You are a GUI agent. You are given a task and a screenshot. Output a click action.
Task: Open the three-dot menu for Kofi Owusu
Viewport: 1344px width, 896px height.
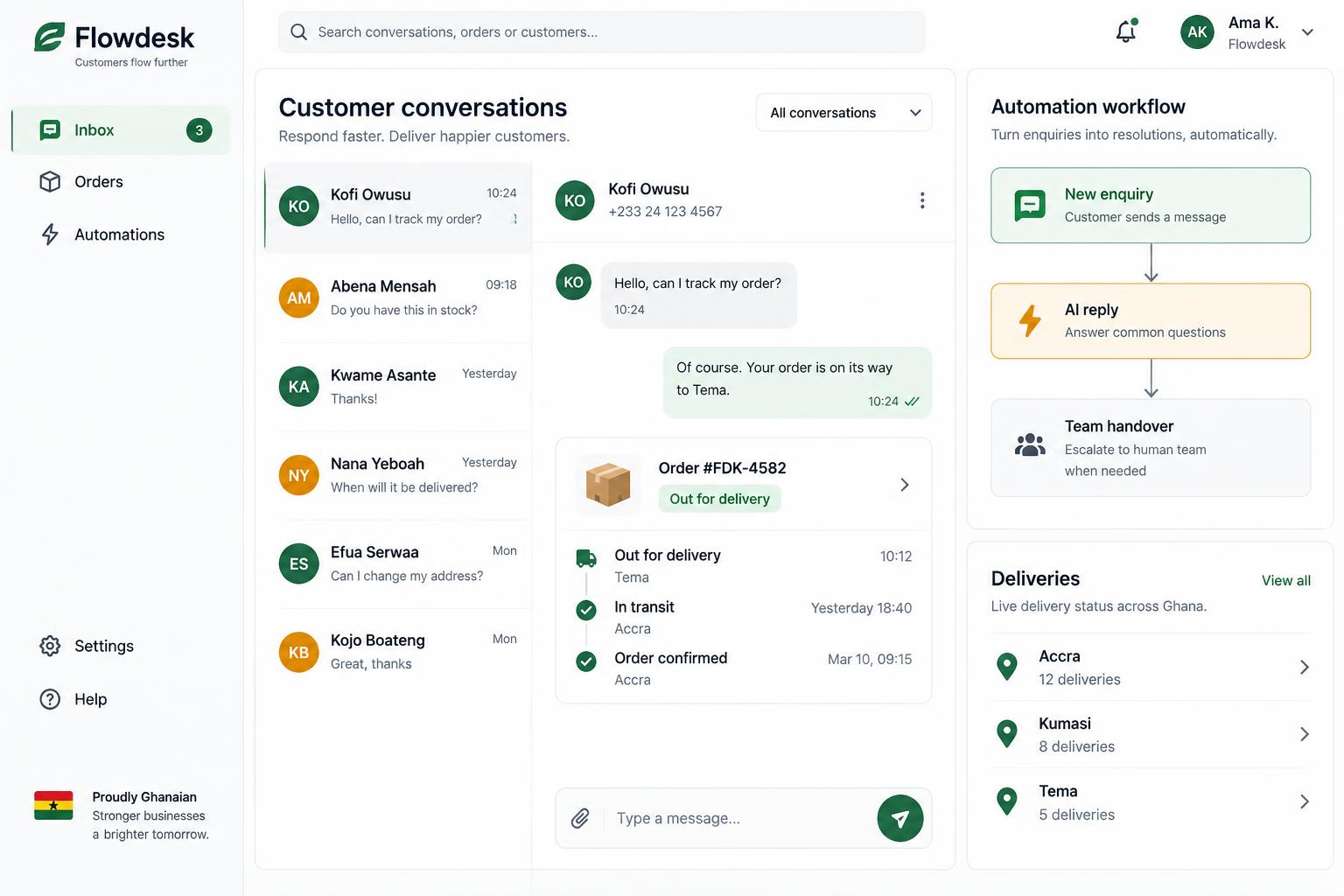tap(922, 200)
